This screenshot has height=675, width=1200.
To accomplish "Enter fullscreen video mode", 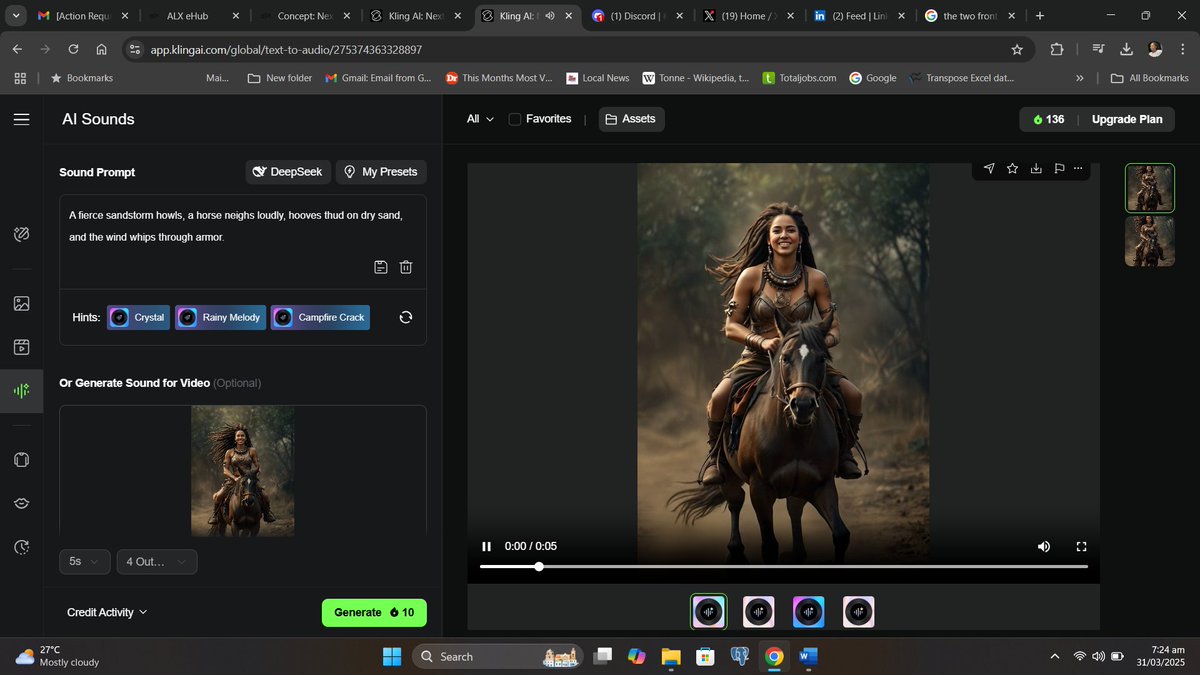I will (1081, 546).
